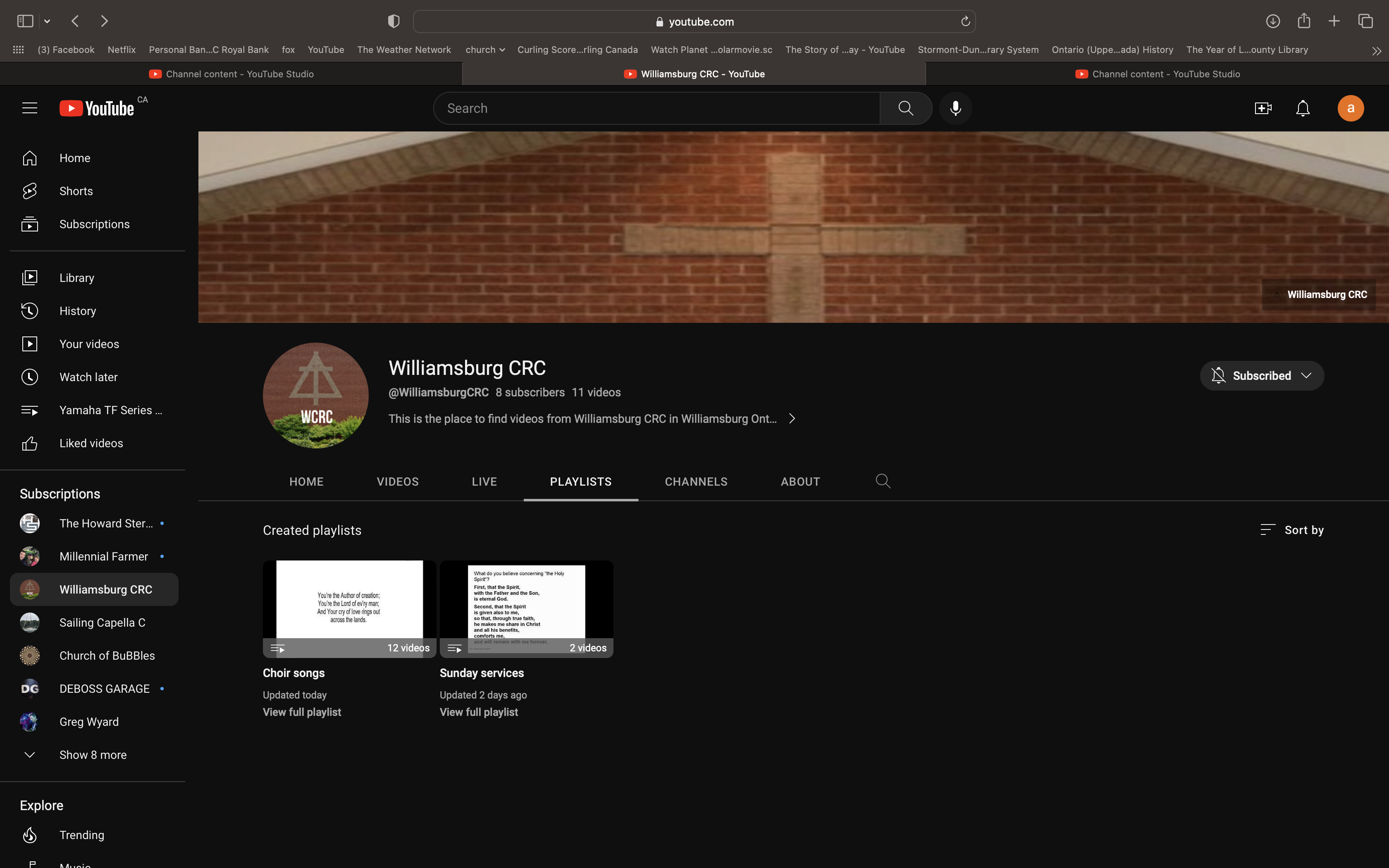Open Library in sidebar

(x=94, y=278)
